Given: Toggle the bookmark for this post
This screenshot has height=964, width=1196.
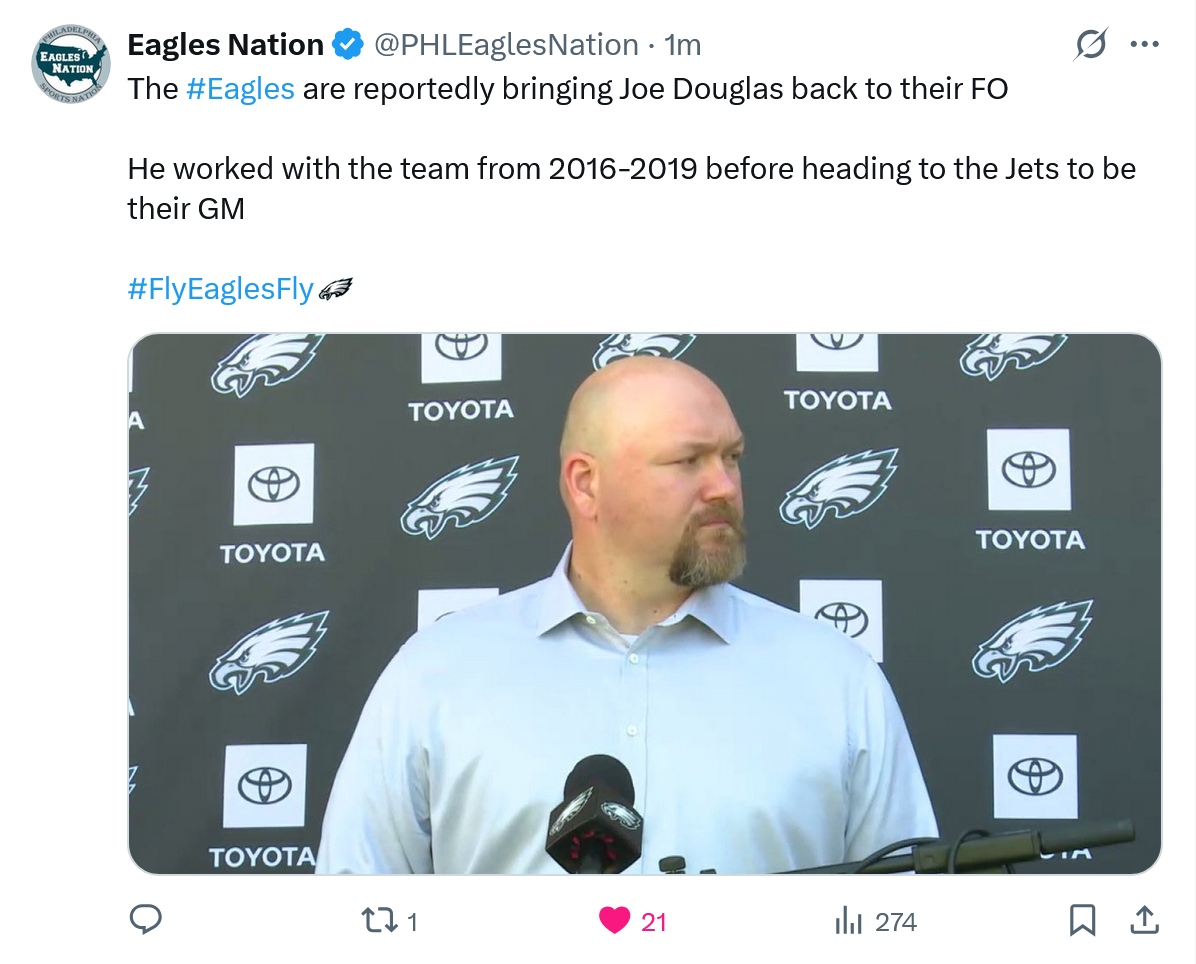Looking at the screenshot, I should tap(1082, 920).
